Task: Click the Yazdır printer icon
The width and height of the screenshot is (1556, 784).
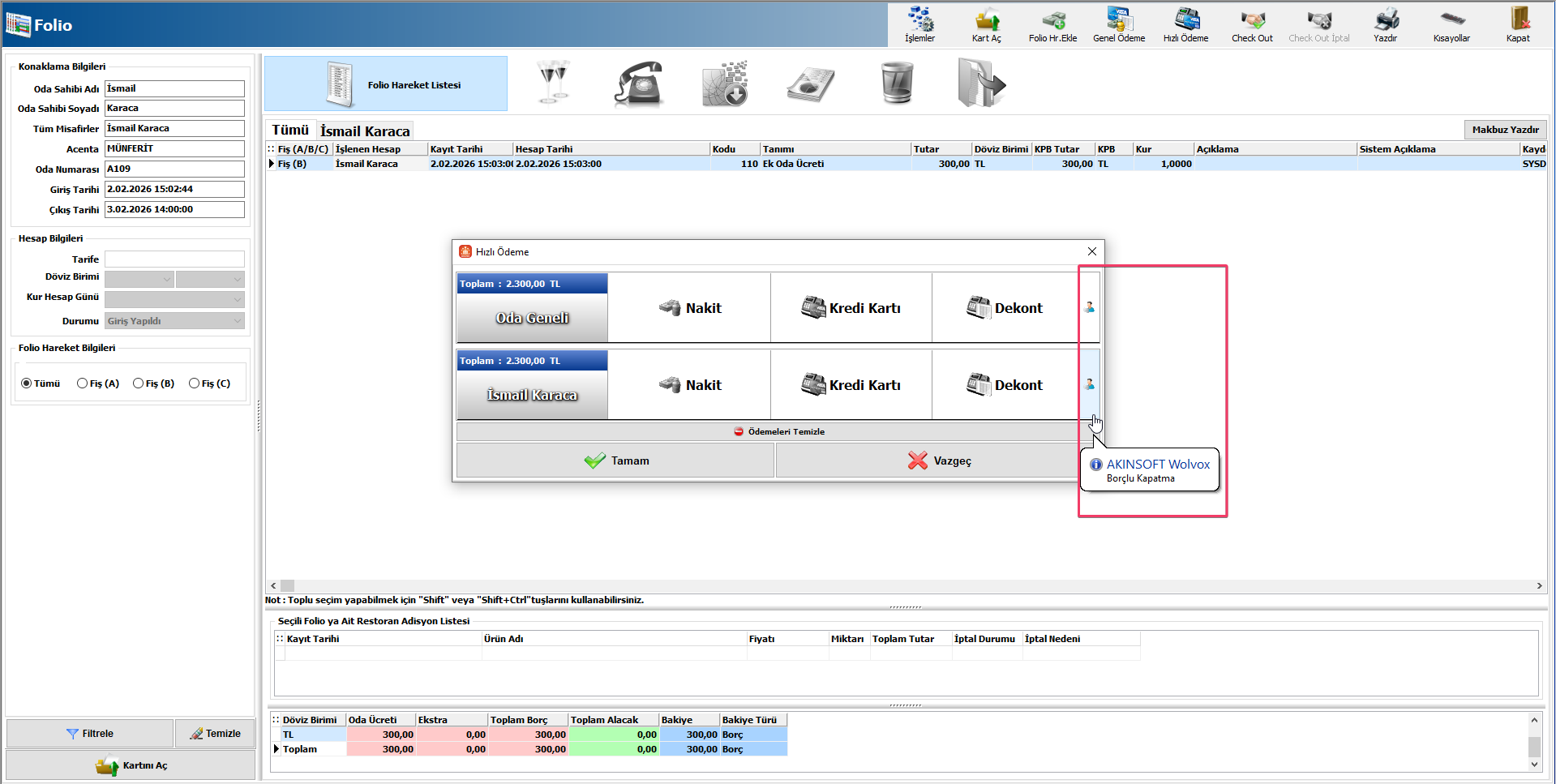Action: point(1385,24)
